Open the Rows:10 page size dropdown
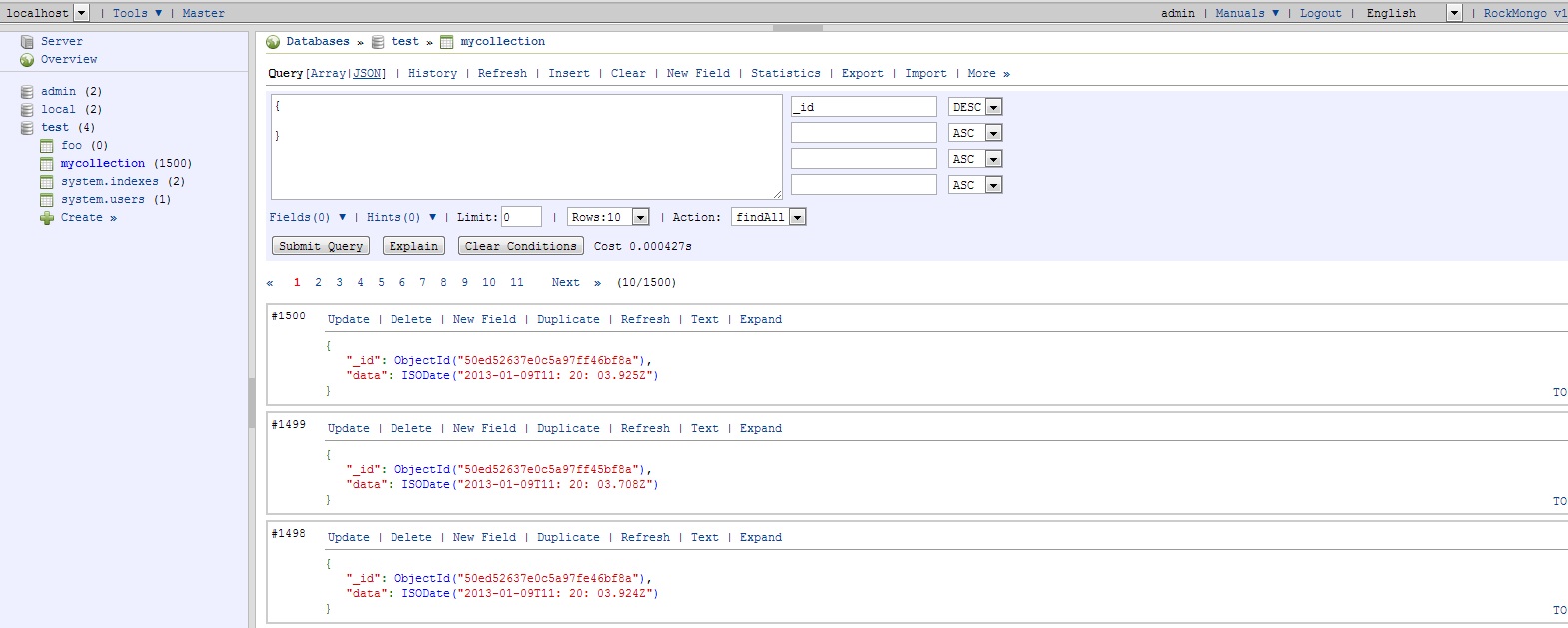 (x=609, y=217)
